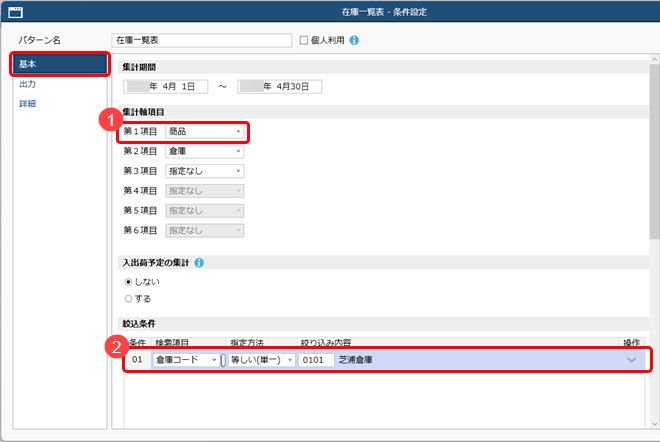Open the 第3項目 dropdown showing 指定なし

pos(205,171)
